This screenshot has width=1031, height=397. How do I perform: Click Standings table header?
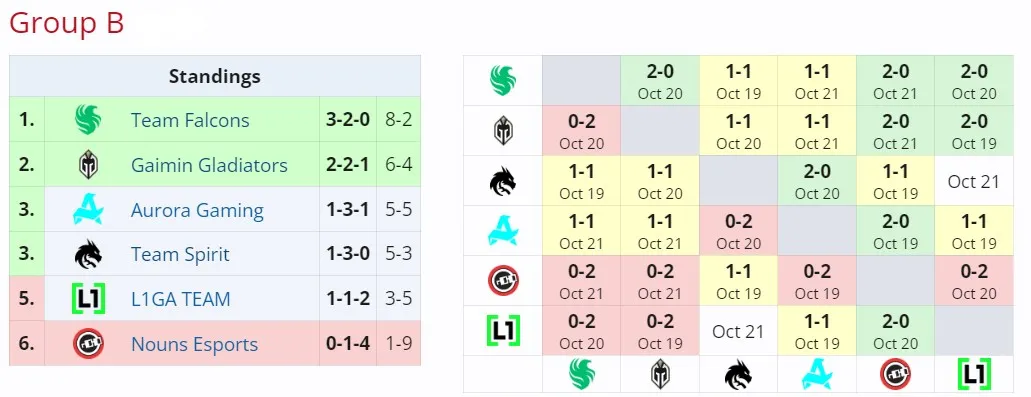215,76
